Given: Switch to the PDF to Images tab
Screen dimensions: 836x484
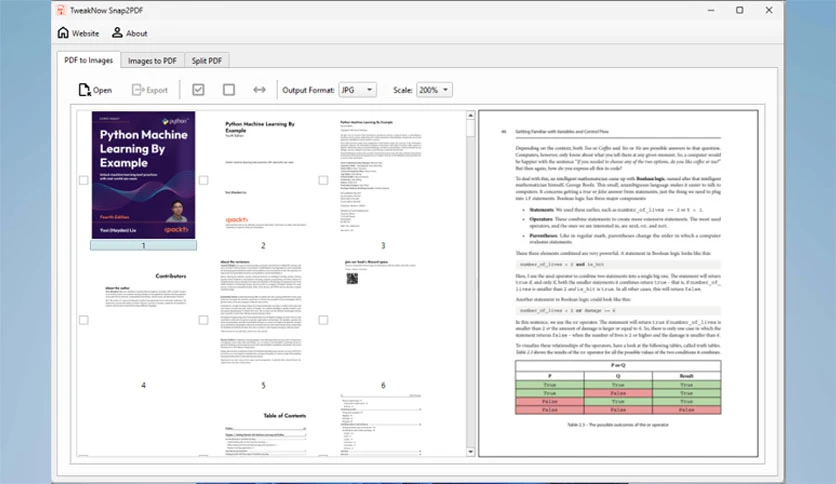Looking at the screenshot, I should click(x=89, y=60).
